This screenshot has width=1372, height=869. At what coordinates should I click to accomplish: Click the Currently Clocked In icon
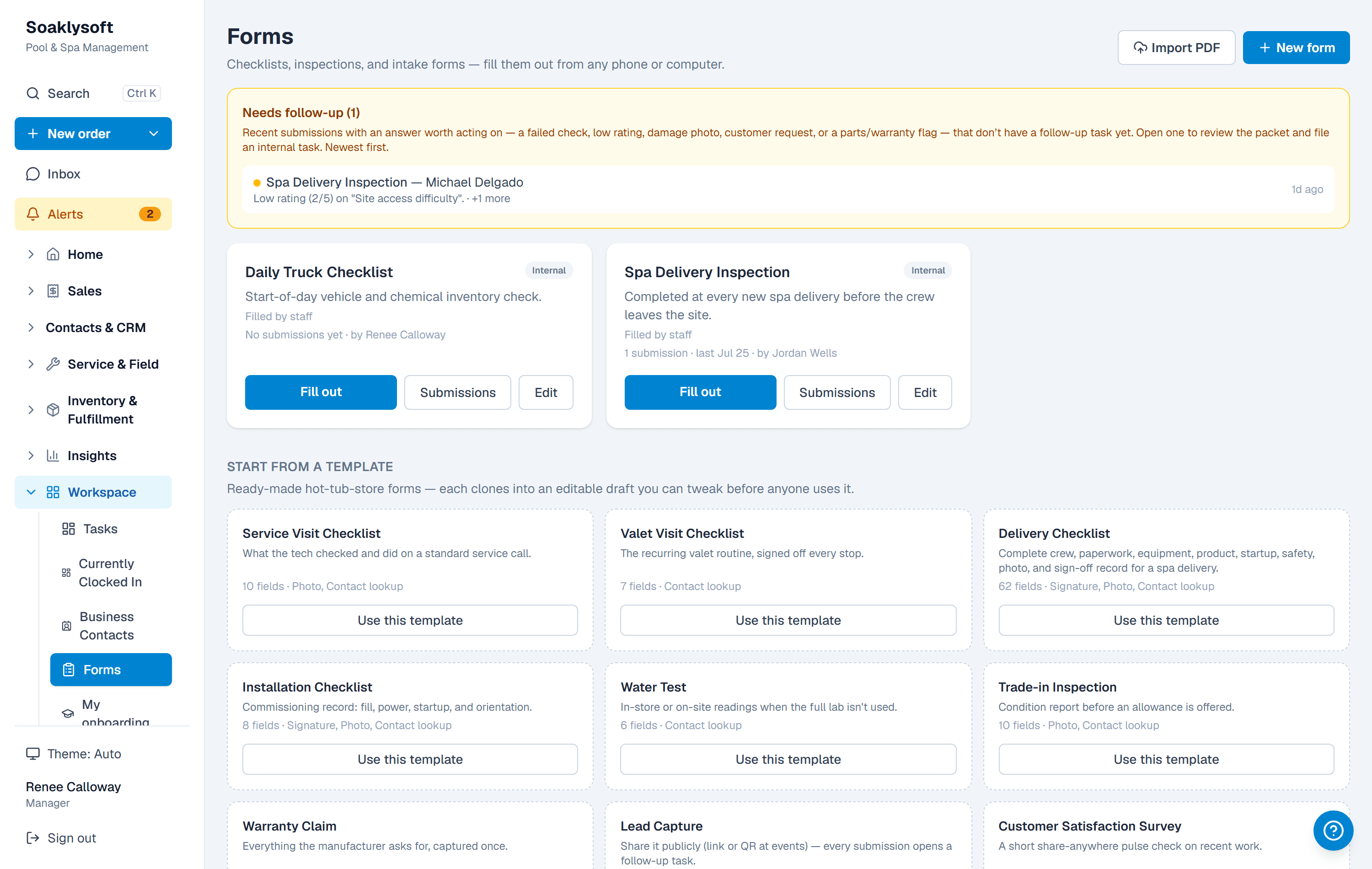pos(66,573)
